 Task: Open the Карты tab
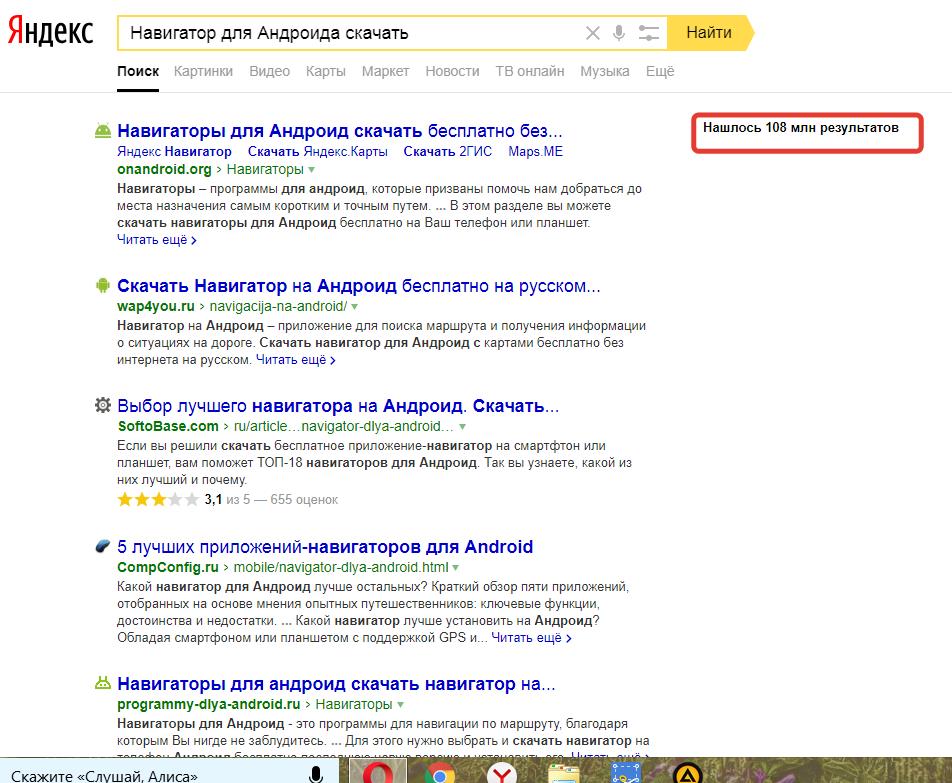325,72
